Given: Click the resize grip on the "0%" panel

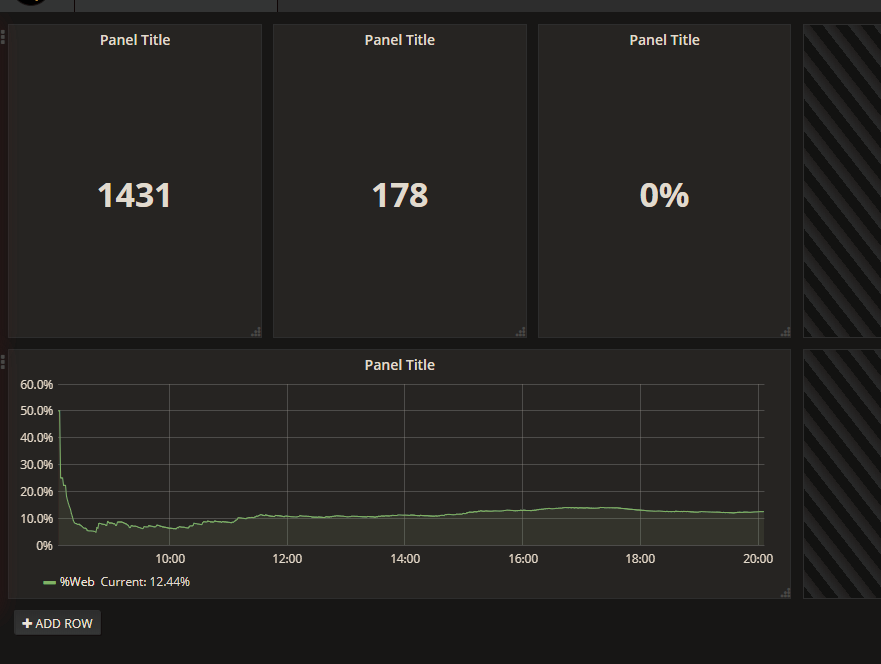Looking at the screenshot, I should point(786,330).
